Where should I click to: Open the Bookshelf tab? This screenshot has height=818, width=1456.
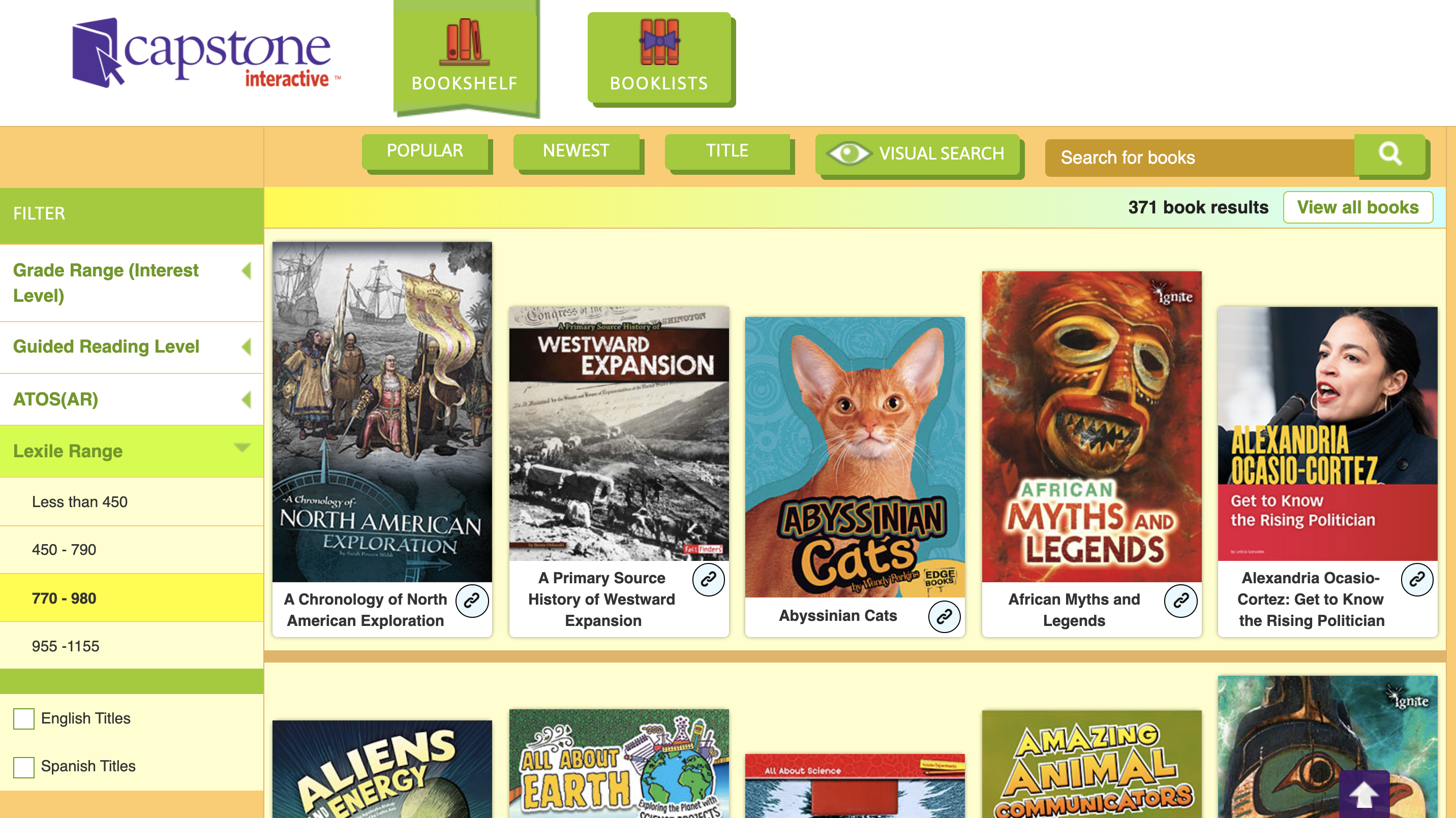coord(465,57)
